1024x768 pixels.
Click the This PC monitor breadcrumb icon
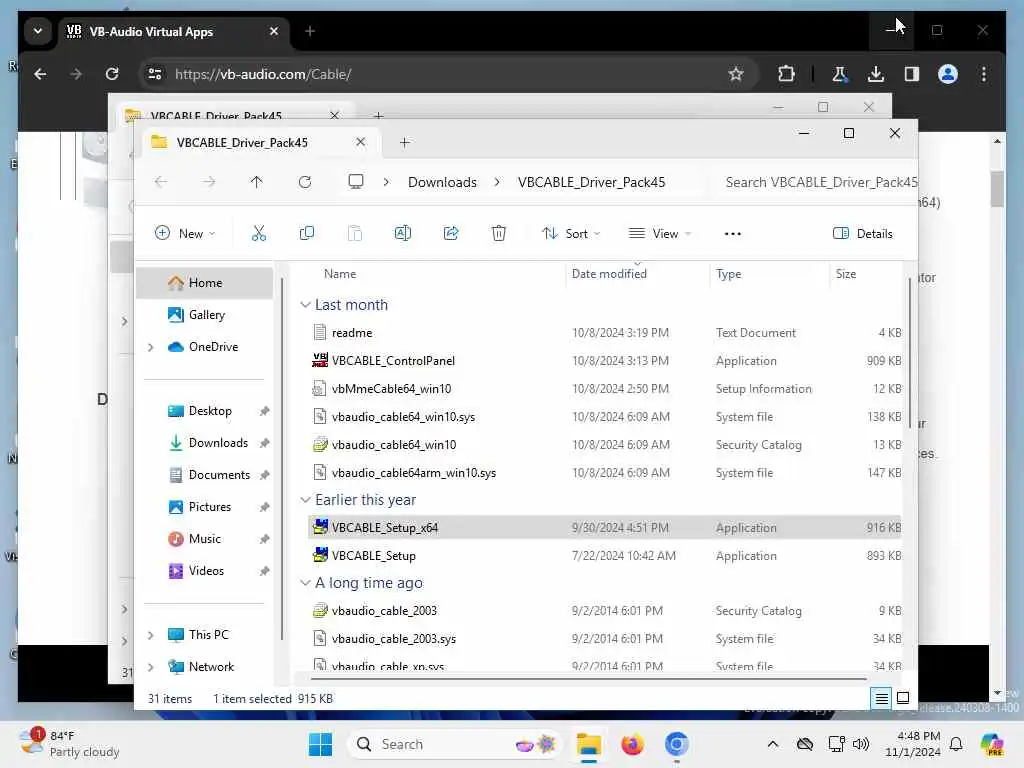355,182
